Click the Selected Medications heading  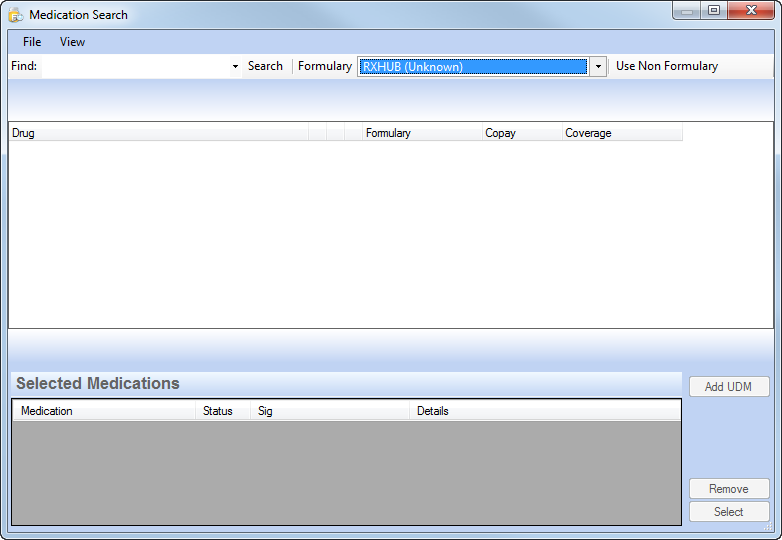tap(98, 383)
